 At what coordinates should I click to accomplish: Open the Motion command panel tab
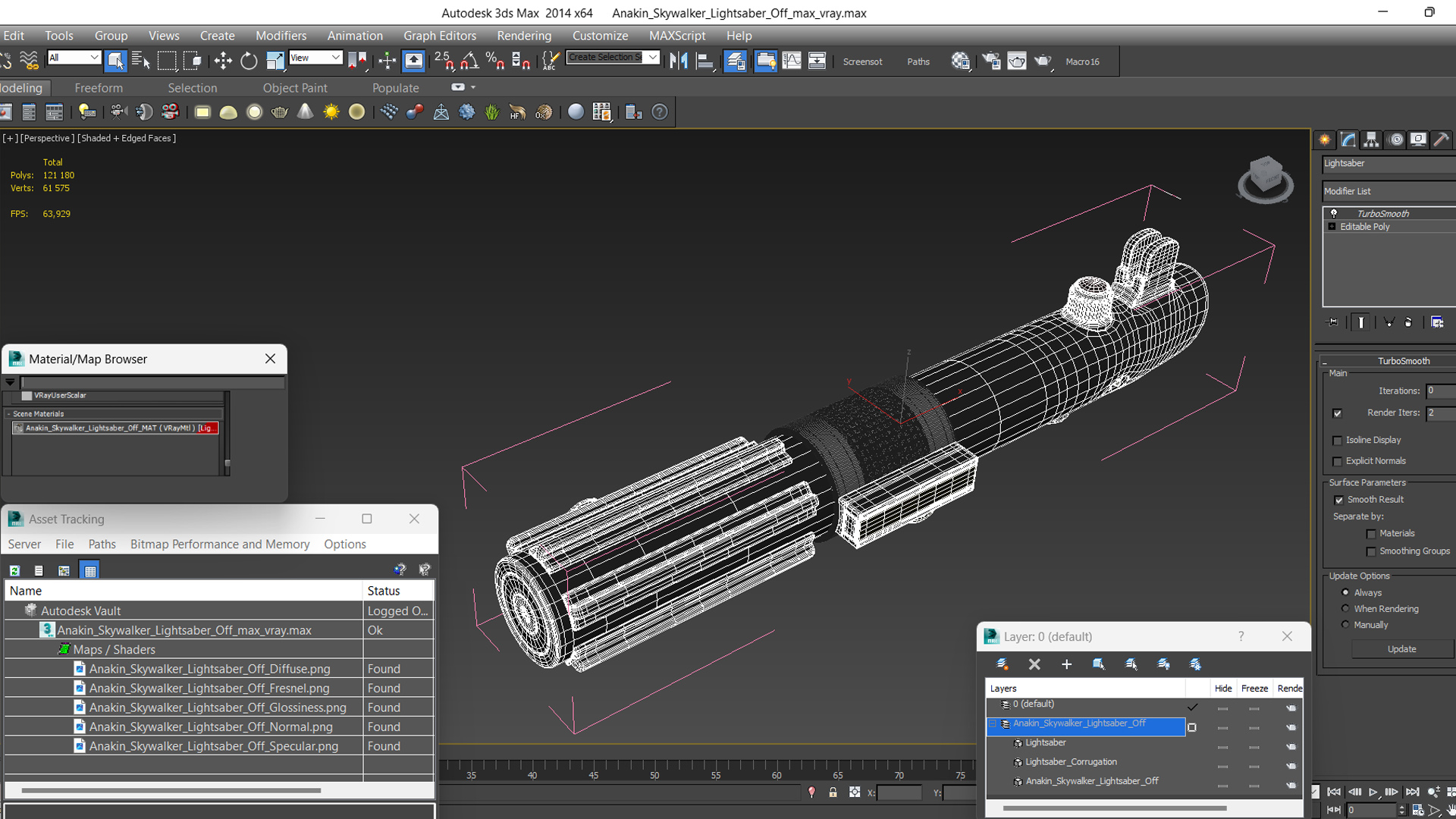tap(1395, 140)
